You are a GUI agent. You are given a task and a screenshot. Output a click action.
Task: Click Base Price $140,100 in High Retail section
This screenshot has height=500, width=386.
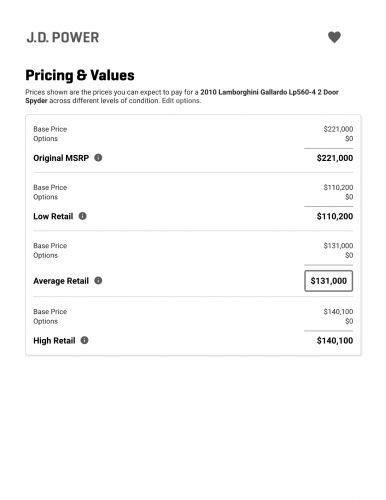(193, 312)
